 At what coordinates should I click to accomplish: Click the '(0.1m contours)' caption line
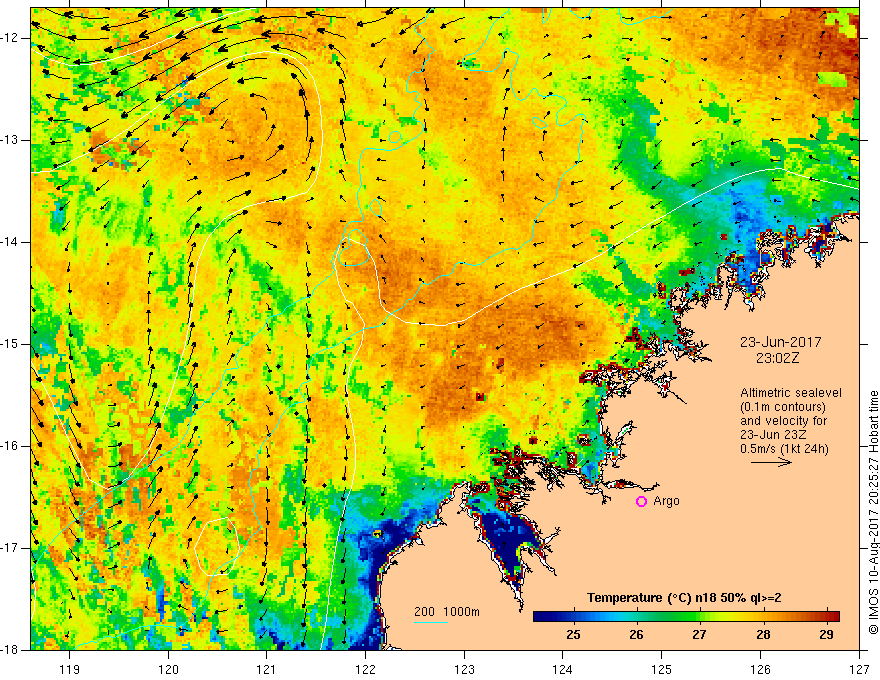pyautogui.click(x=783, y=407)
